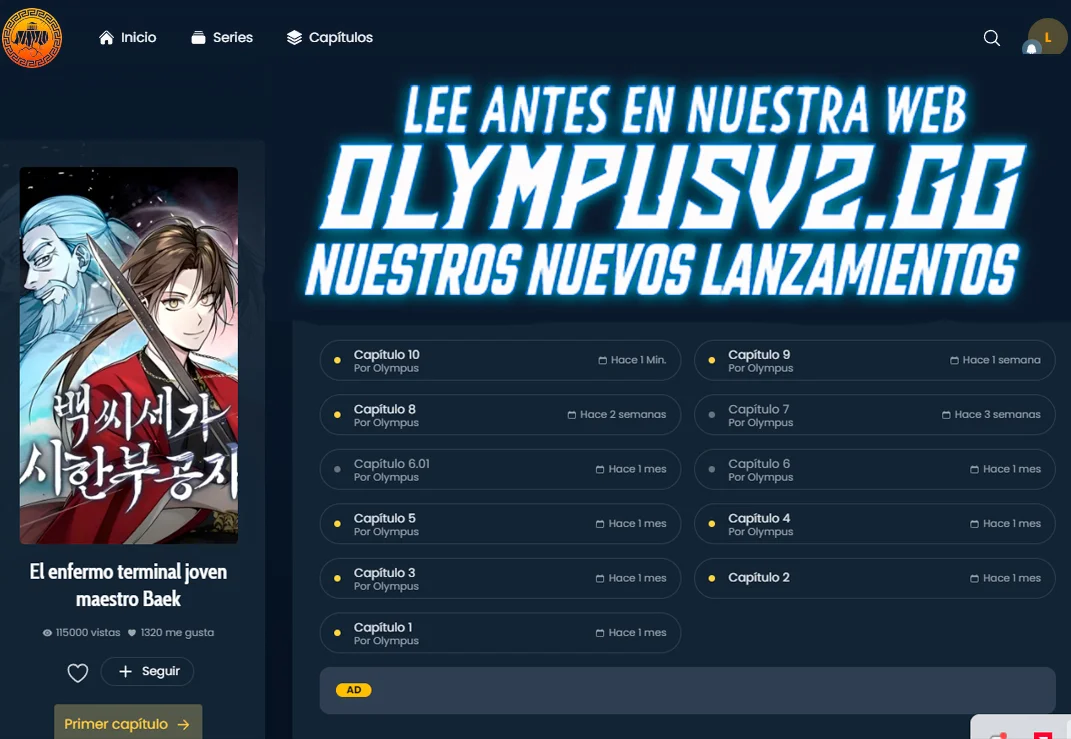Click the series title El enfermo terminal
This screenshot has width=1071, height=739.
pos(128,585)
